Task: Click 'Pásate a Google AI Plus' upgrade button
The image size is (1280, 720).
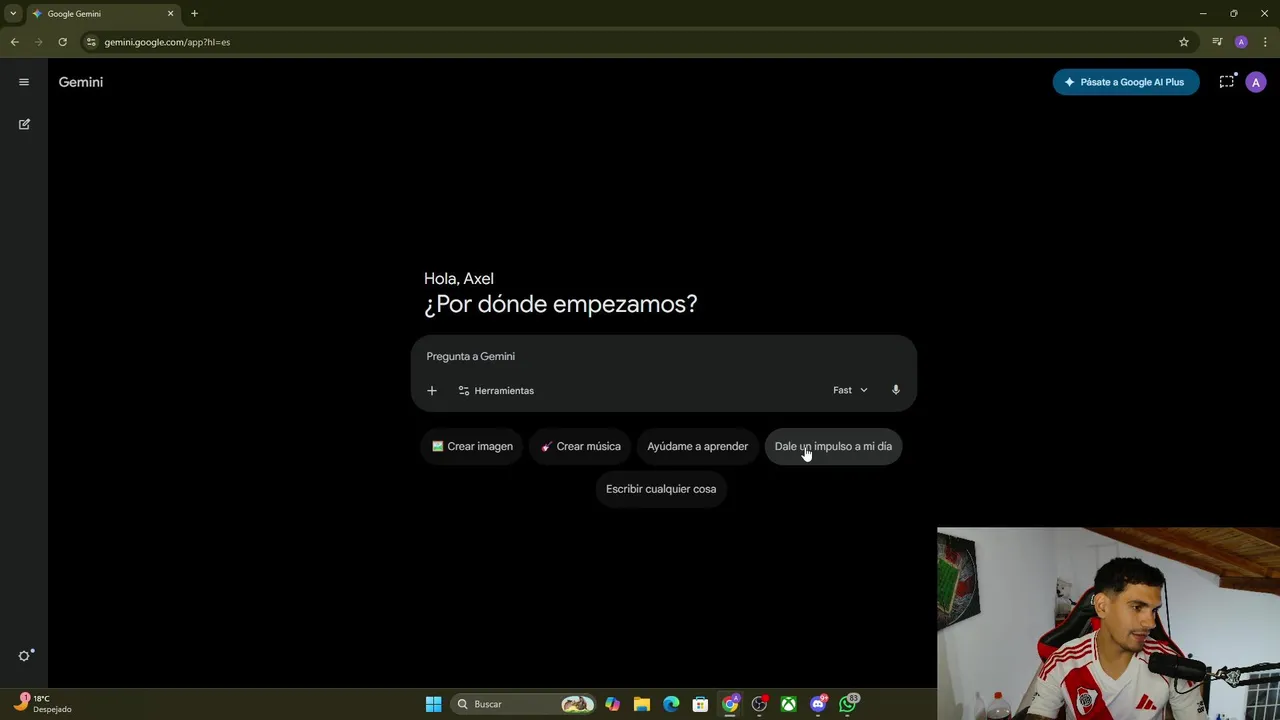Action: pyautogui.click(x=1126, y=82)
